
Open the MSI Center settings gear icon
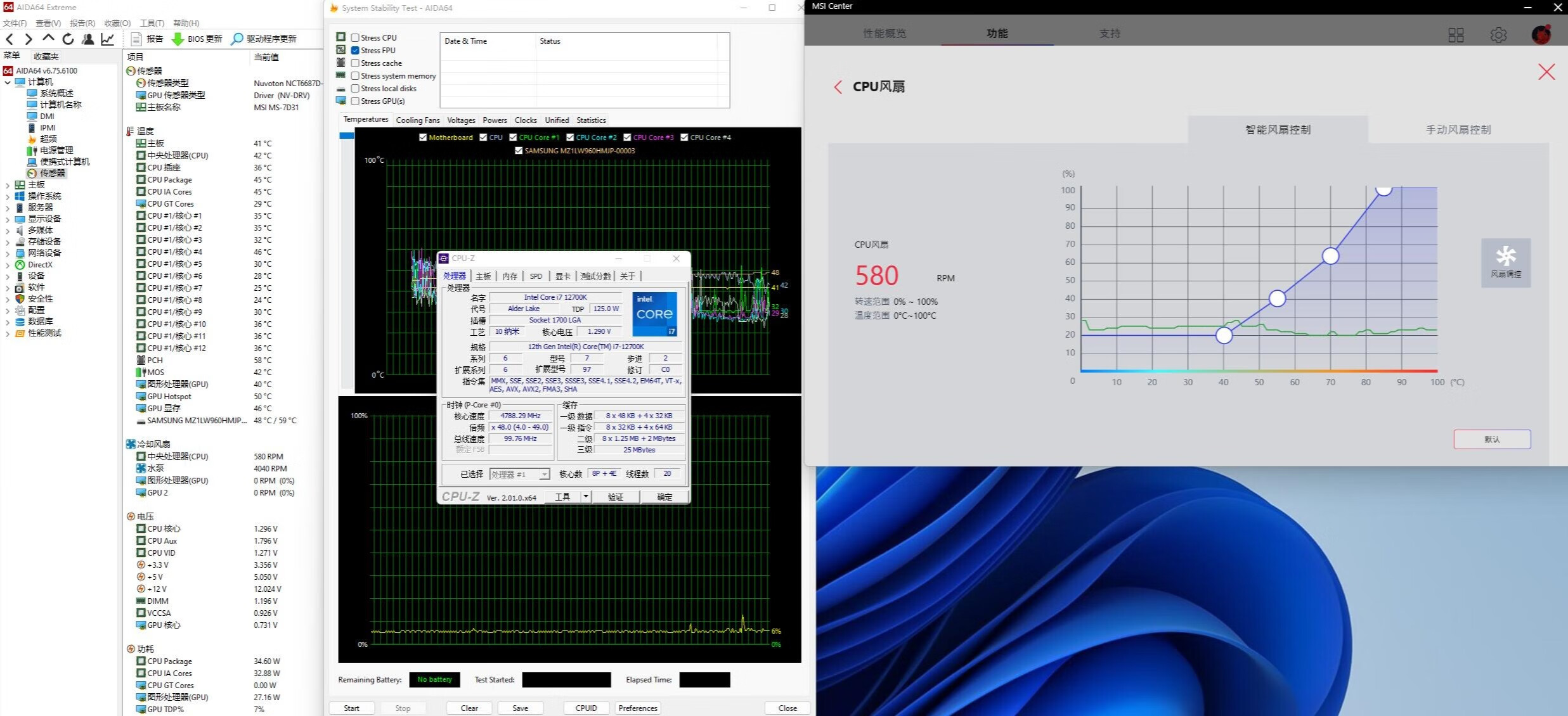click(x=1498, y=35)
